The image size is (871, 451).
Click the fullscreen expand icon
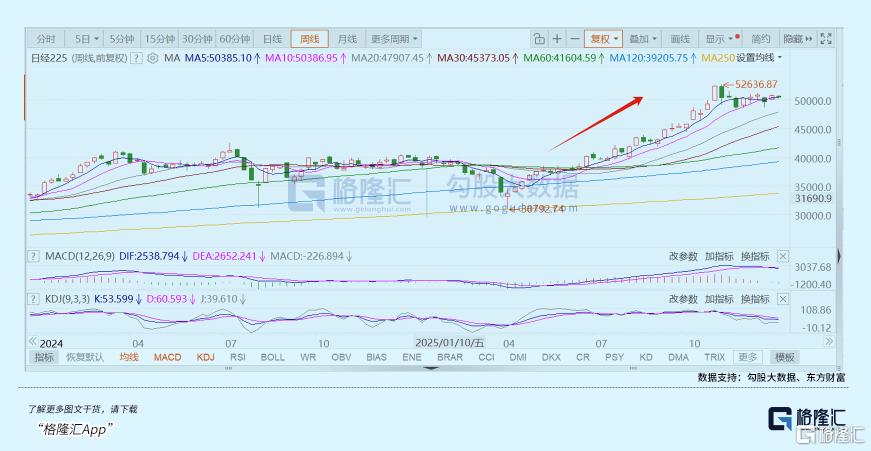click(x=826, y=39)
